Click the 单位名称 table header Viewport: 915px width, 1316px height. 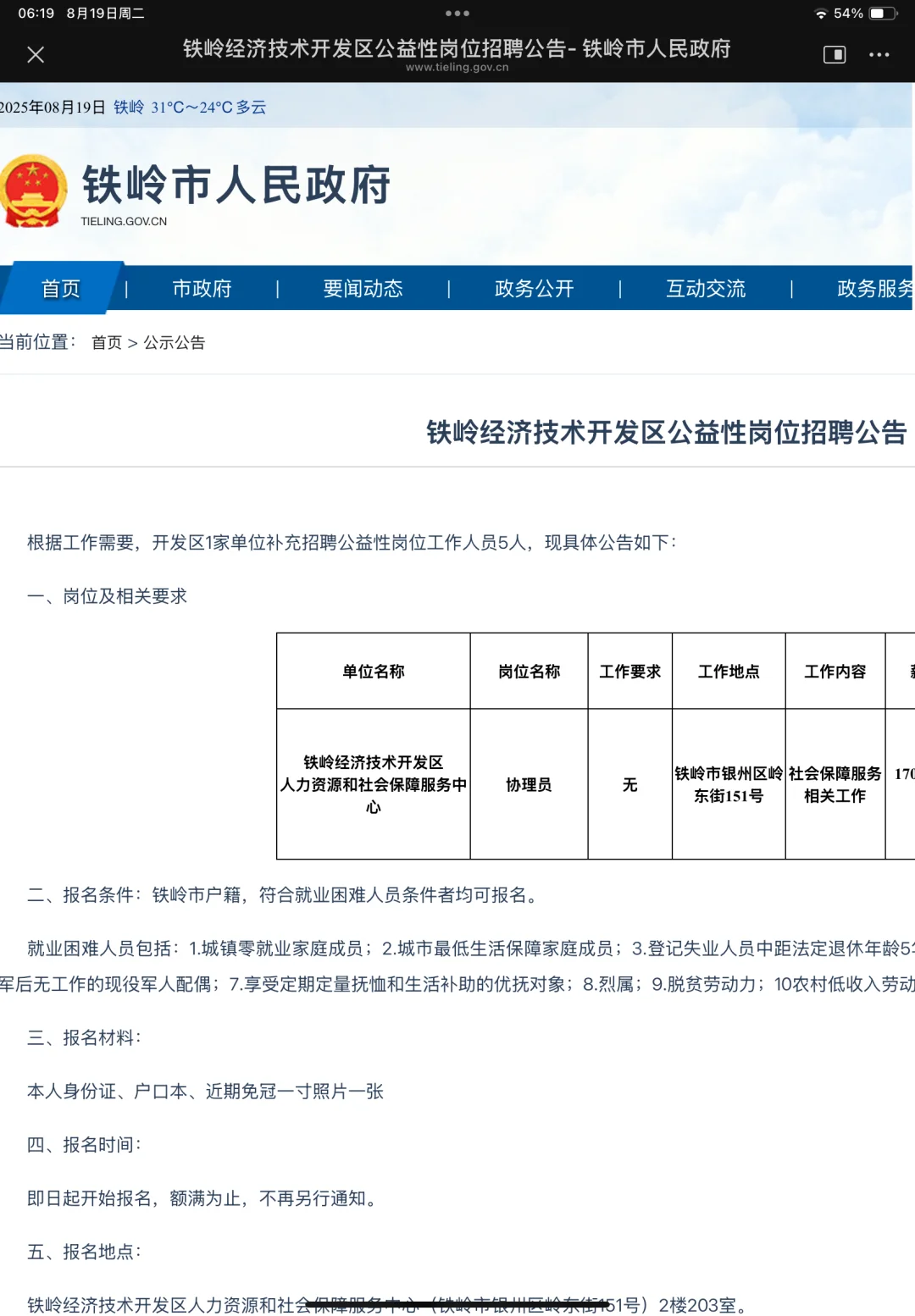(x=374, y=672)
